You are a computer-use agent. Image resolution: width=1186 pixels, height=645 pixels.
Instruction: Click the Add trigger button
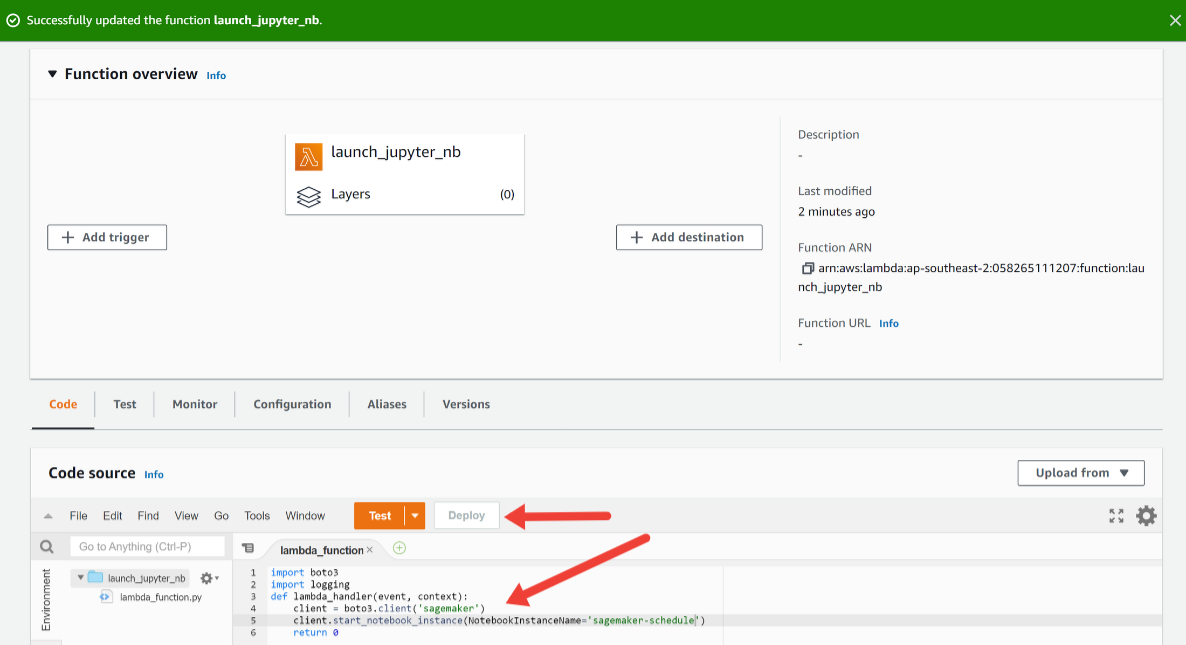pyautogui.click(x=107, y=238)
